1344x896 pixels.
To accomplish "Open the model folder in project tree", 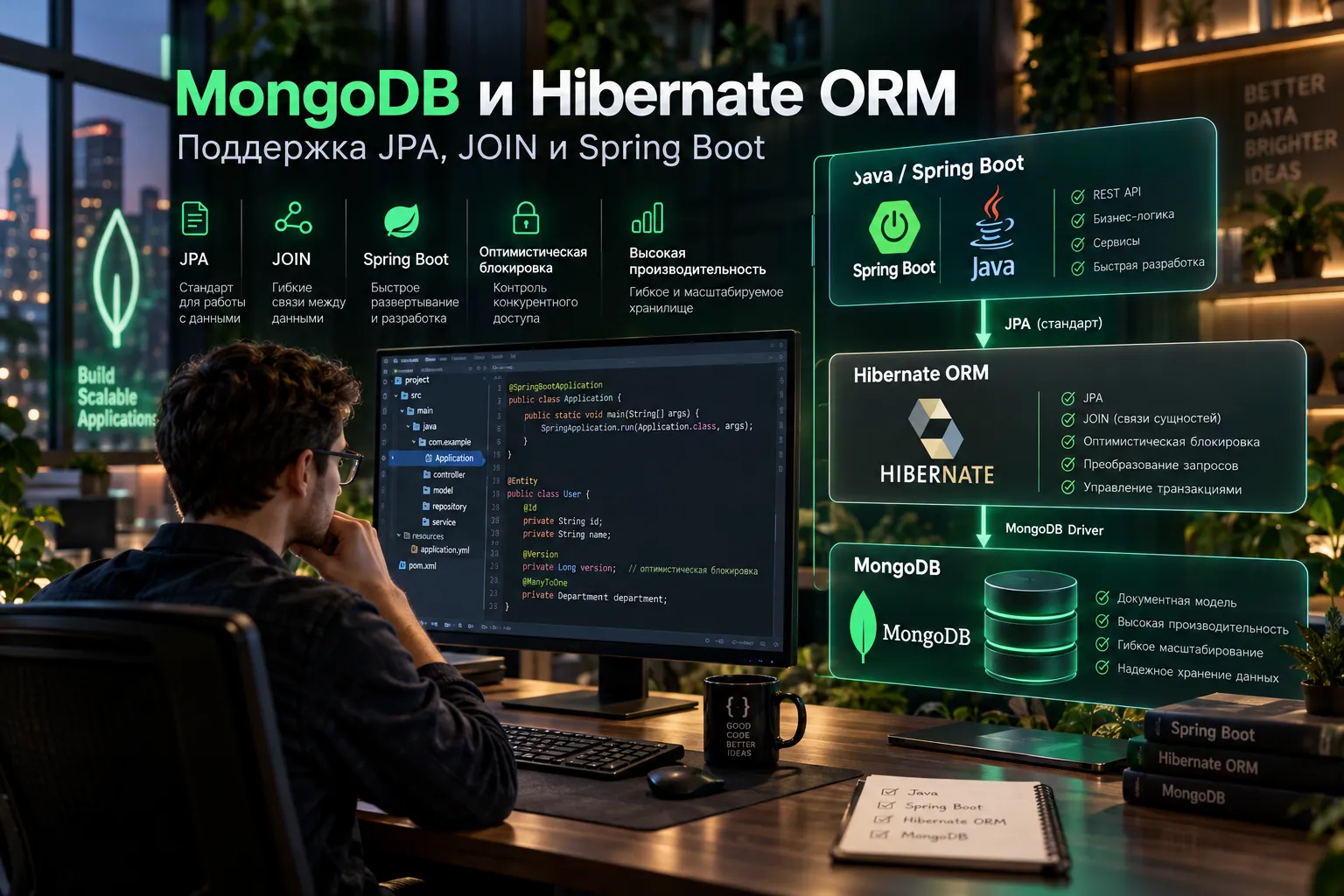I will 437,491.
